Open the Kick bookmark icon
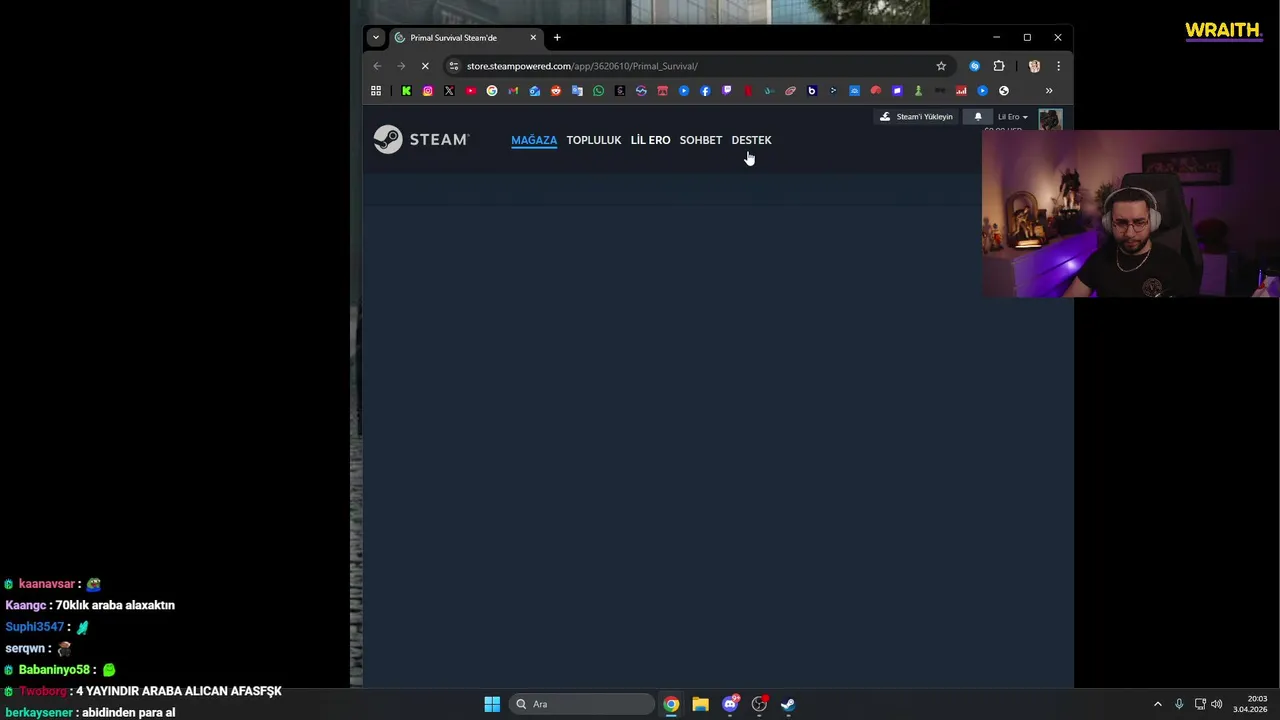 click(x=406, y=91)
